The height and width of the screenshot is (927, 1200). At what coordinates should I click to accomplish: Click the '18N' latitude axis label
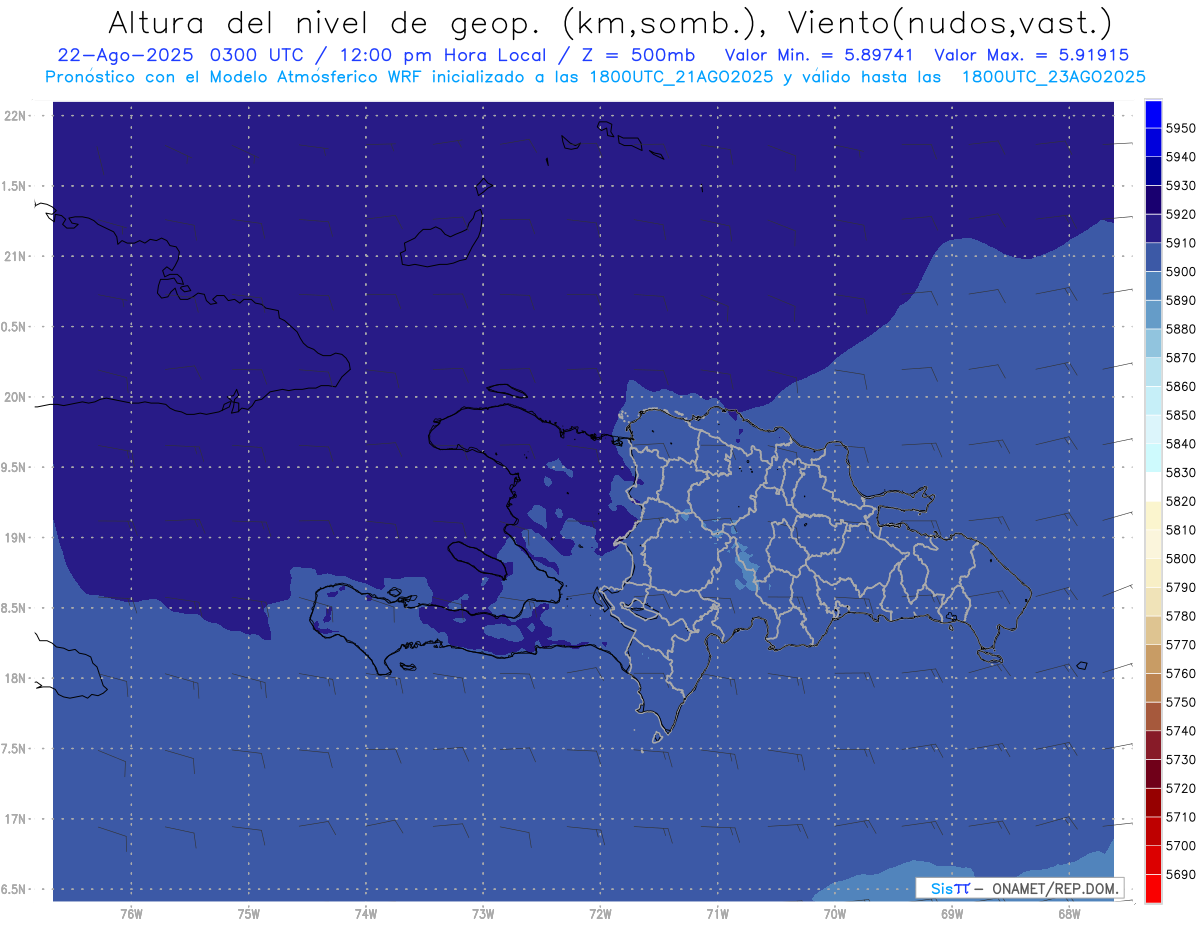[16, 679]
